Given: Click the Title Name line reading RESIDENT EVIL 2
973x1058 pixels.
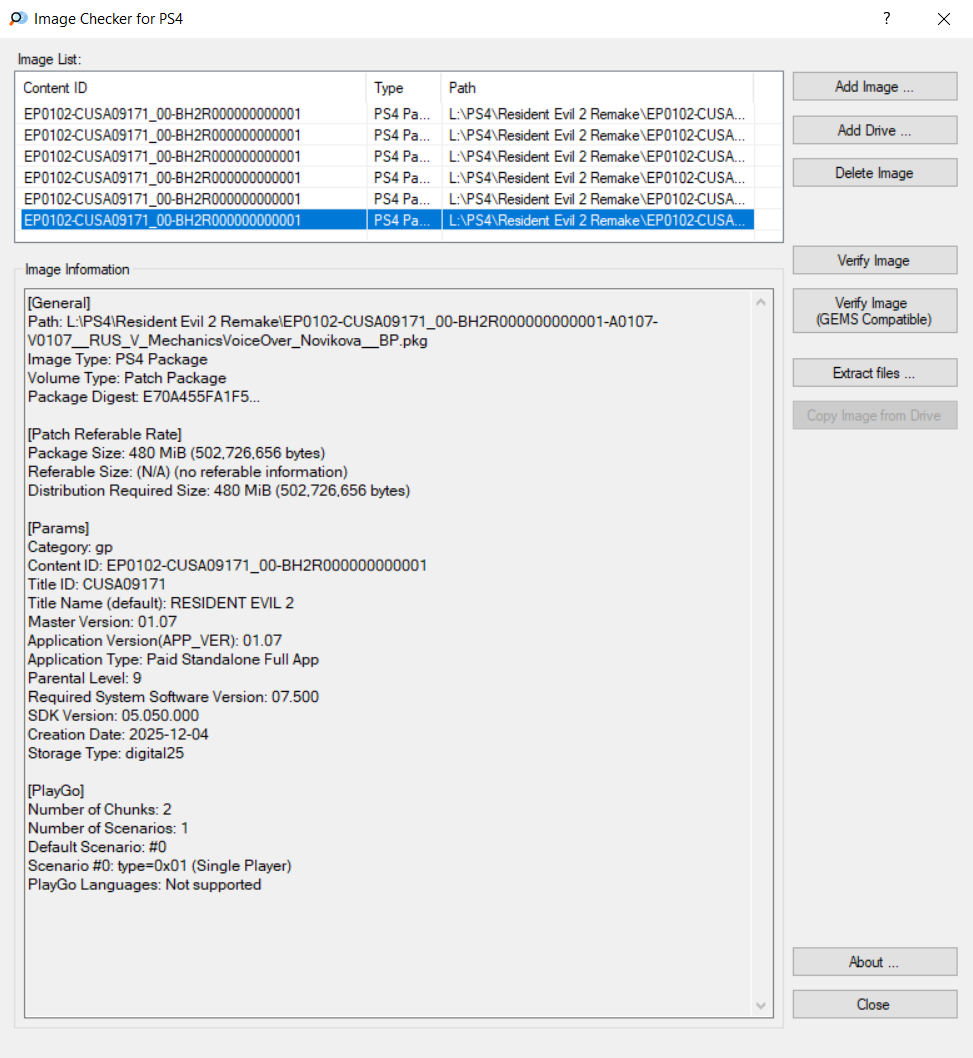Looking at the screenshot, I should click(160, 603).
